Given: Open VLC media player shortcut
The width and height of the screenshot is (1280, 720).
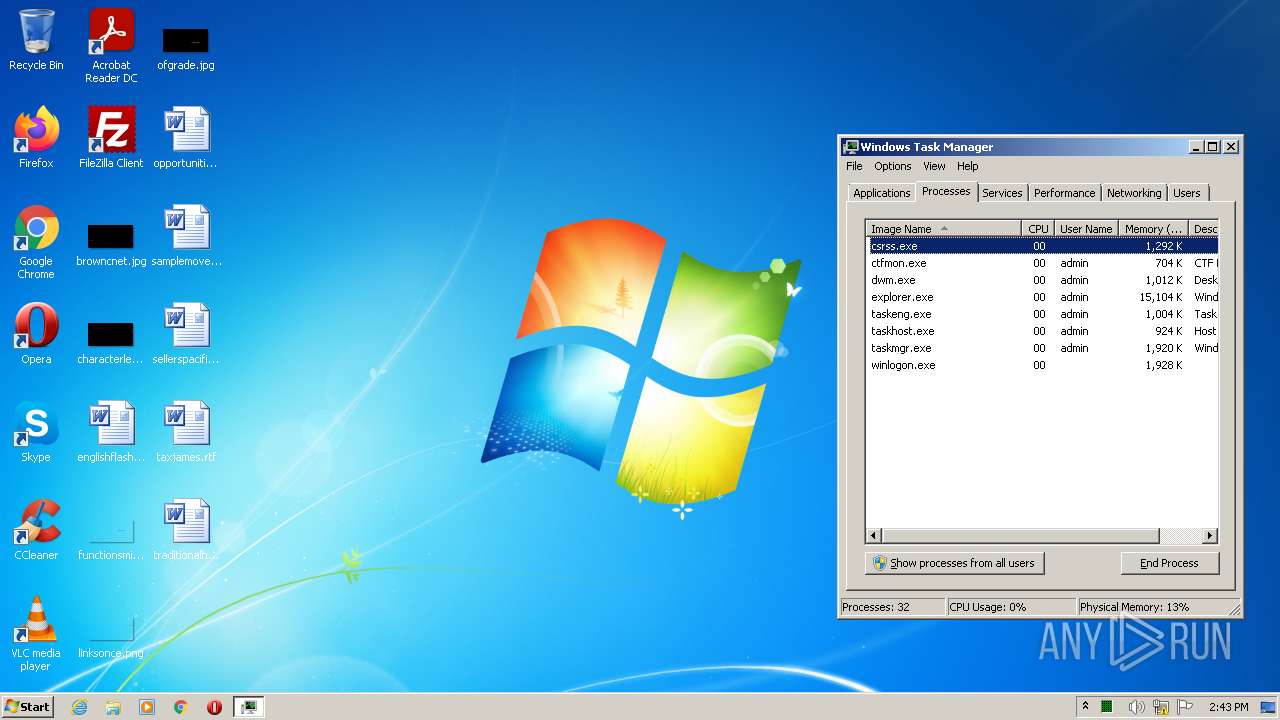Looking at the screenshot, I should [36, 634].
